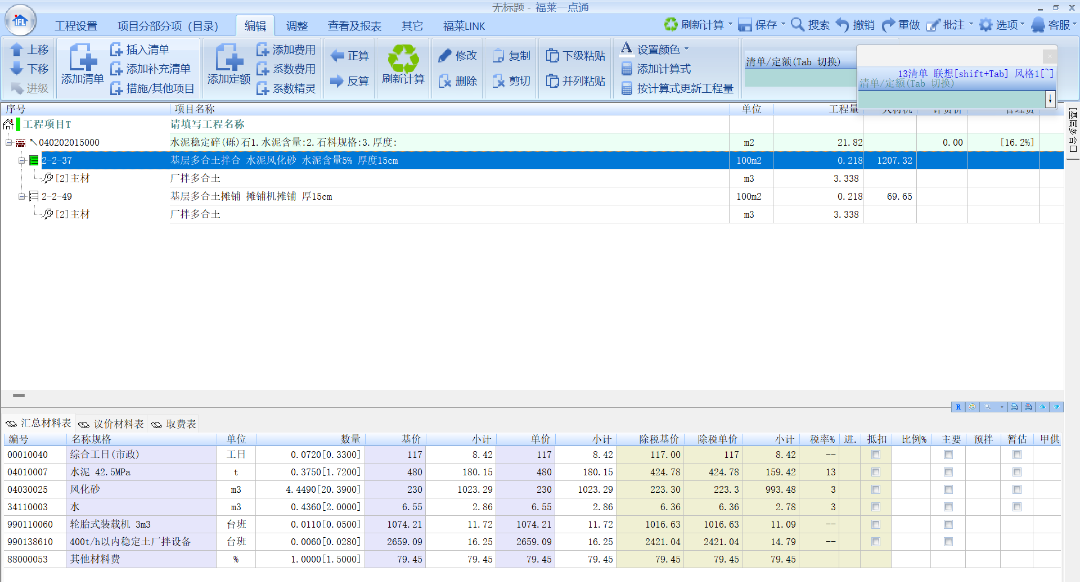Move the row up with 上移
The height and width of the screenshot is (582, 1080).
tap(30, 50)
